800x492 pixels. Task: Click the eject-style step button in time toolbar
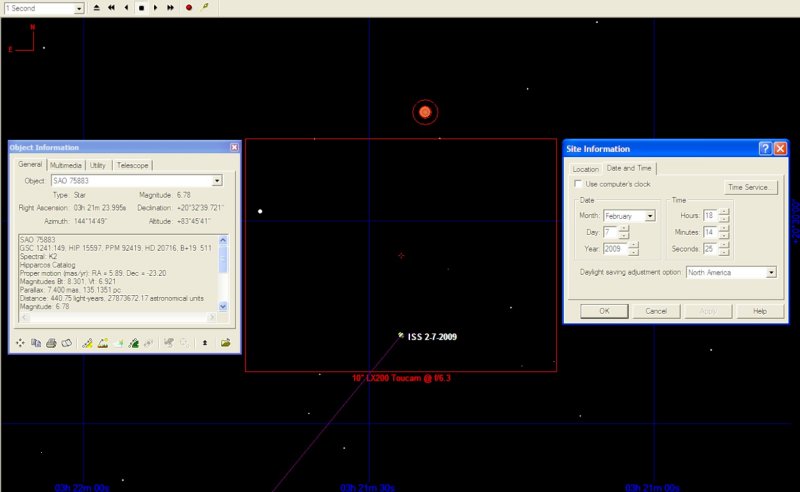click(x=96, y=8)
